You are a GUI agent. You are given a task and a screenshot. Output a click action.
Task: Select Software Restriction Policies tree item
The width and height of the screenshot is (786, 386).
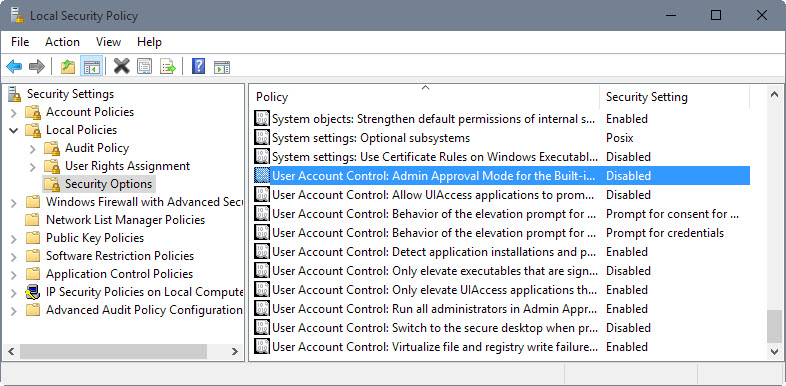pyautogui.click(x=120, y=256)
